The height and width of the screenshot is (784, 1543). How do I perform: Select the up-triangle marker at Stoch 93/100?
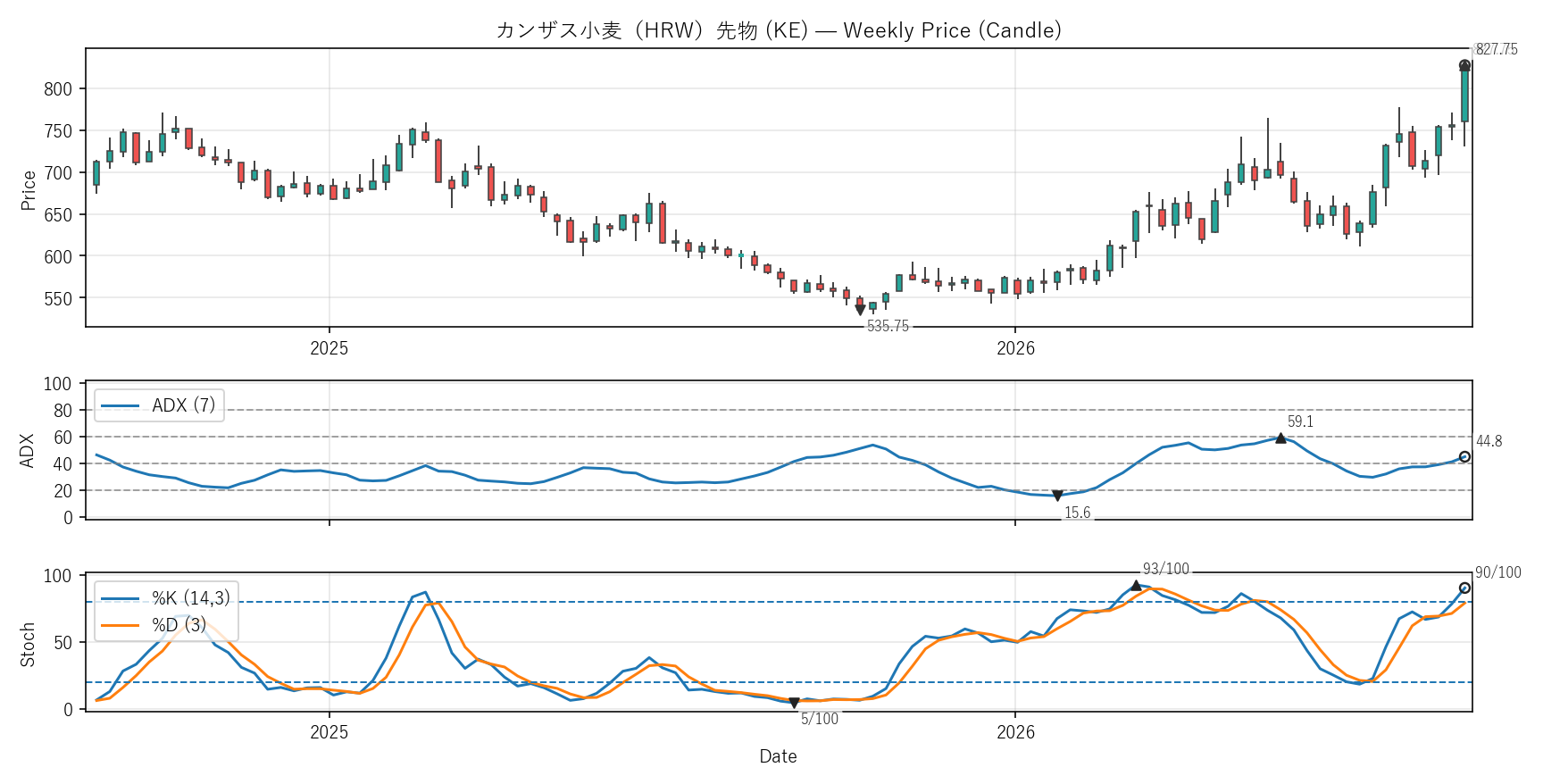tap(1136, 586)
